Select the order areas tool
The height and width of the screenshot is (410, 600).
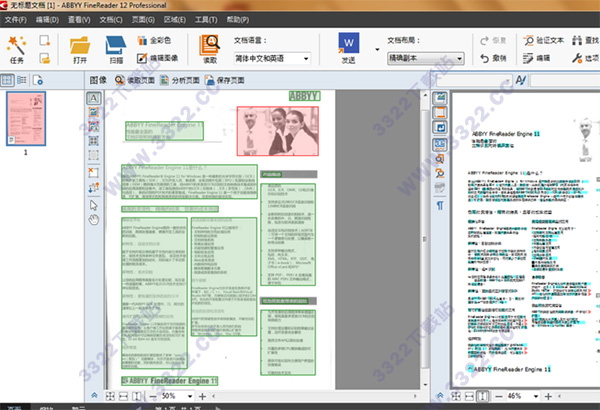94,187
